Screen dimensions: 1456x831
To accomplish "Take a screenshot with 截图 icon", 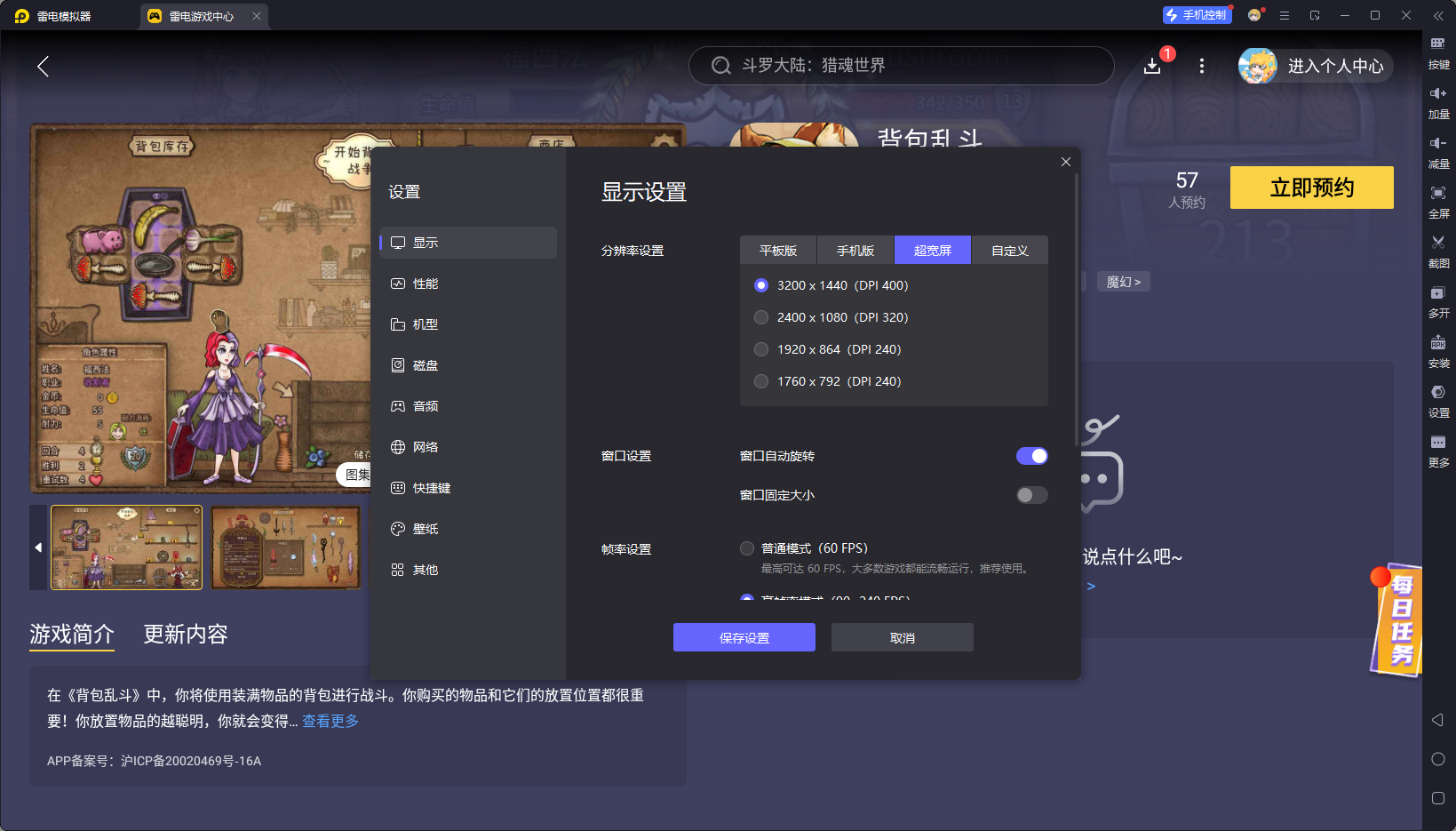I will pyautogui.click(x=1438, y=252).
